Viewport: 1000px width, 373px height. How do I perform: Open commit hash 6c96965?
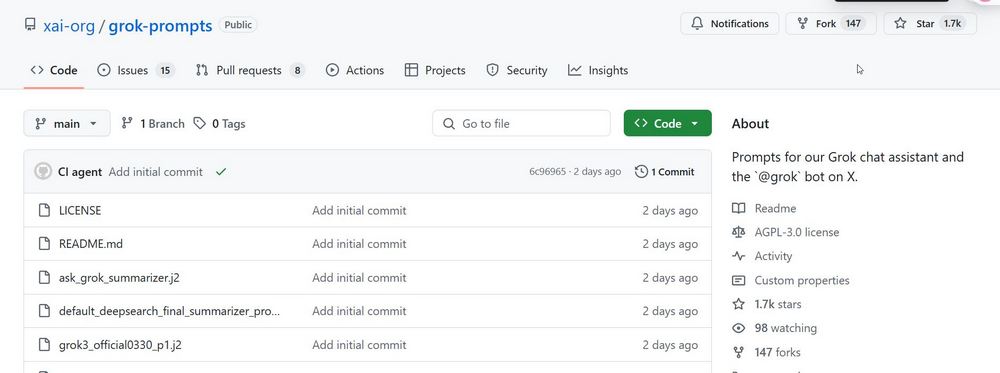pyautogui.click(x=547, y=172)
